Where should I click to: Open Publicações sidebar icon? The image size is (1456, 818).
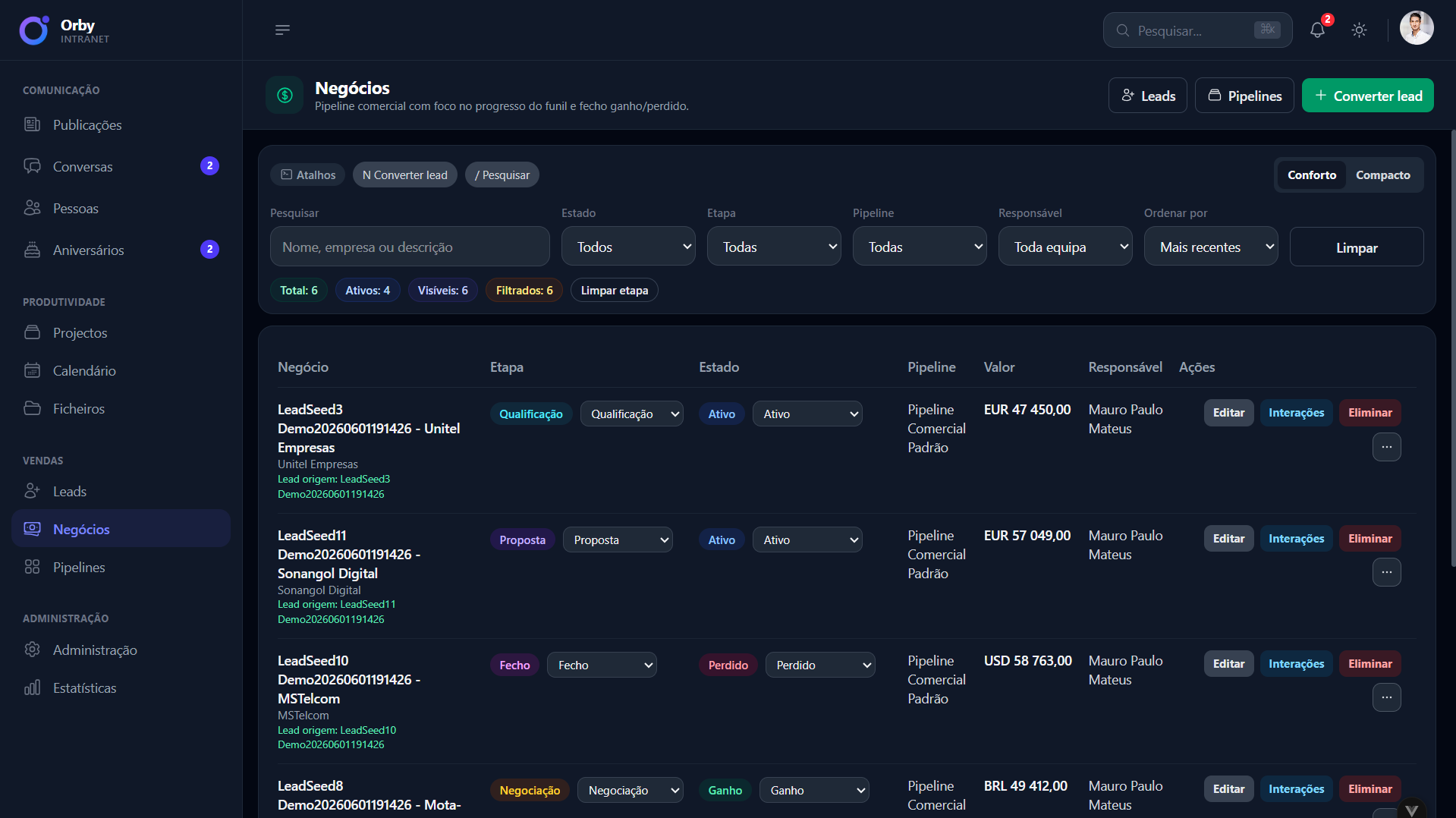(32, 124)
